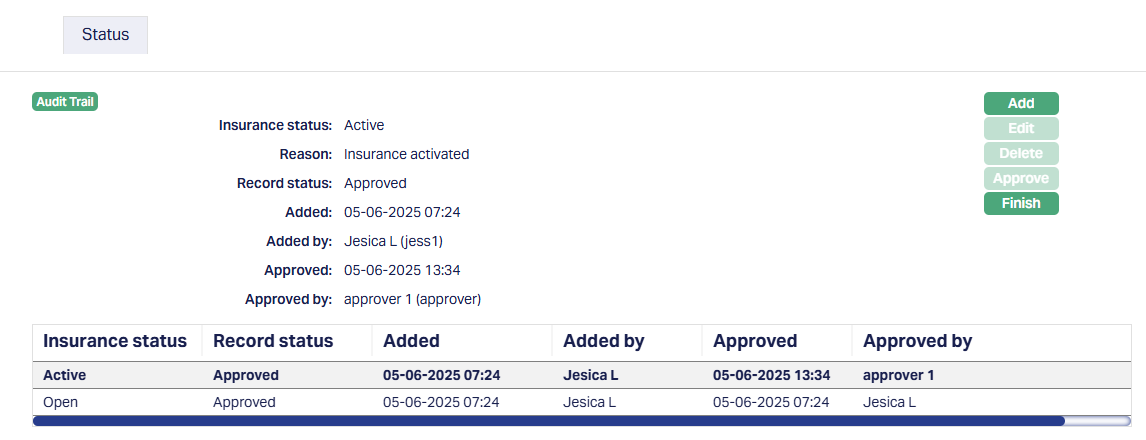Click the Approved column header
Viewport: 1146px width, 440px height.
tap(755, 341)
